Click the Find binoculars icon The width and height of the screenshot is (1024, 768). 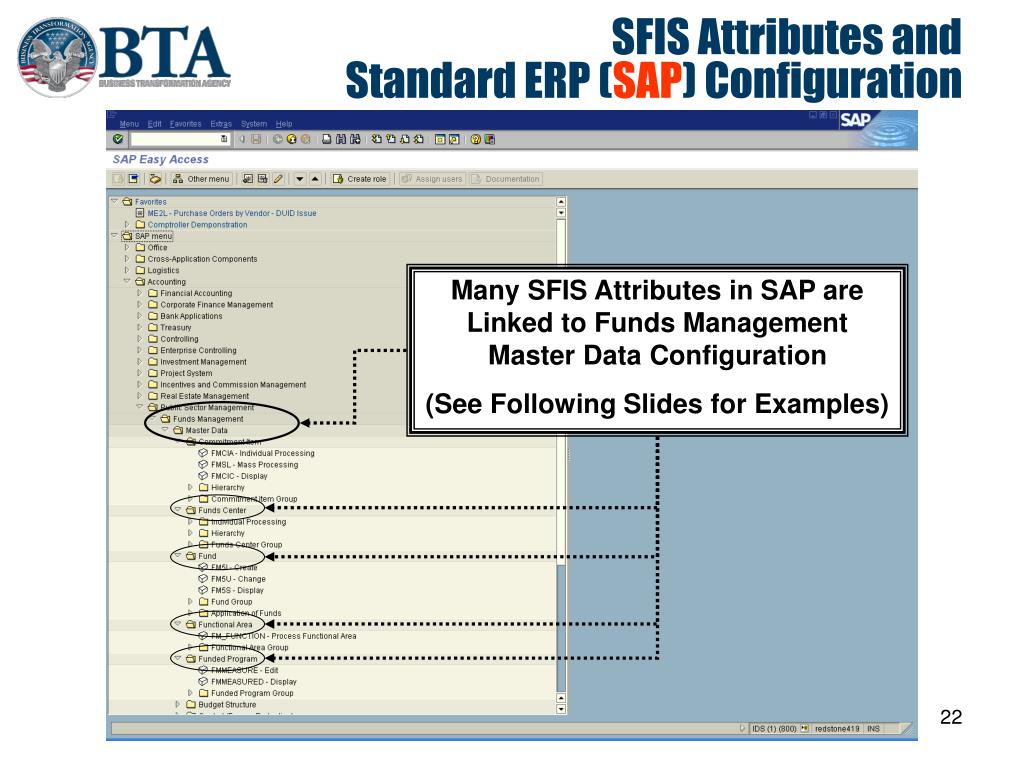point(341,139)
